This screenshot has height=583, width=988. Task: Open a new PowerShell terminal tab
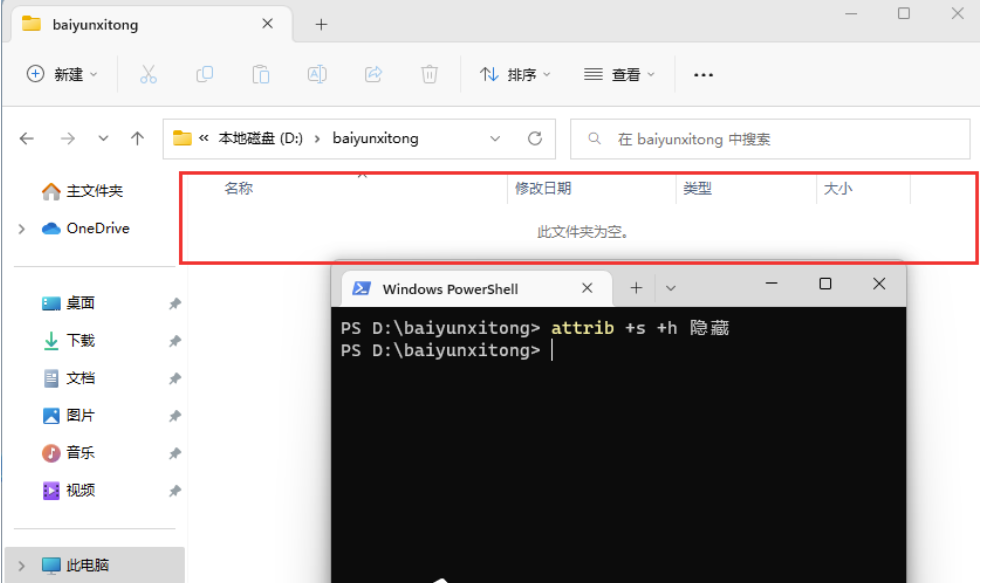pyautogui.click(x=636, y=288)
